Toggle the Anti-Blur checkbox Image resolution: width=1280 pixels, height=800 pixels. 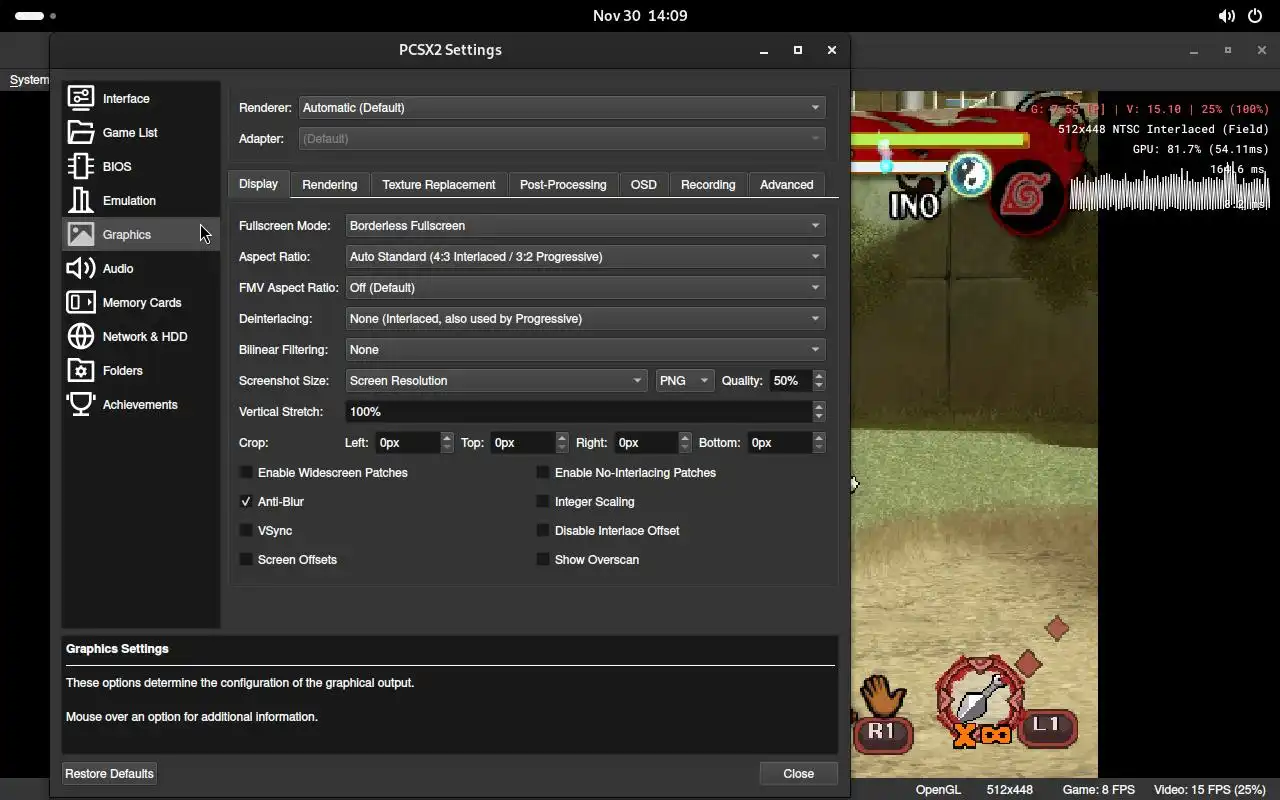(x=246, y=501)
